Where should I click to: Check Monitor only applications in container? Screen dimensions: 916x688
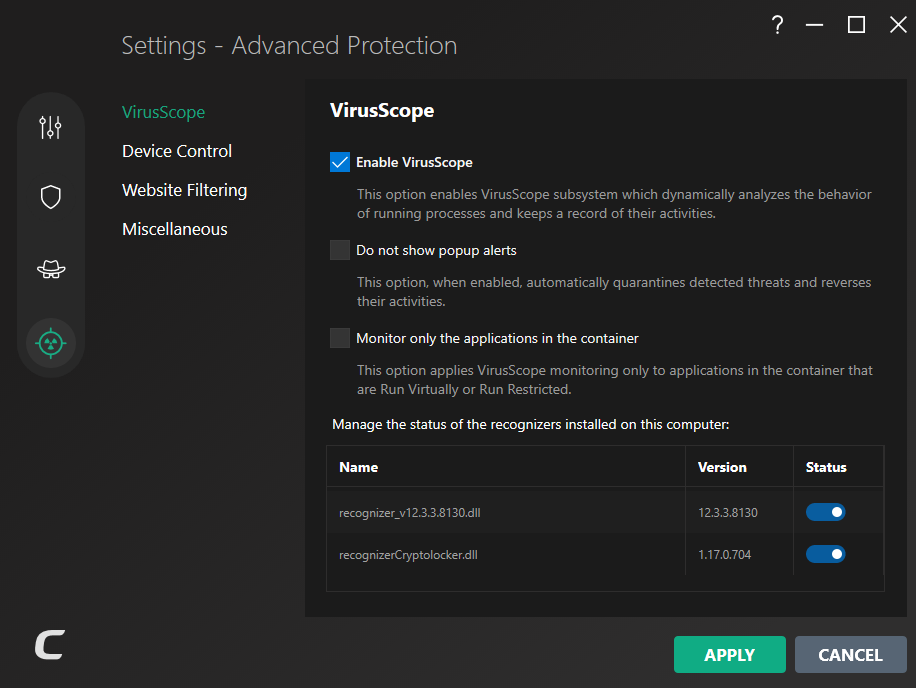point(340,338)
